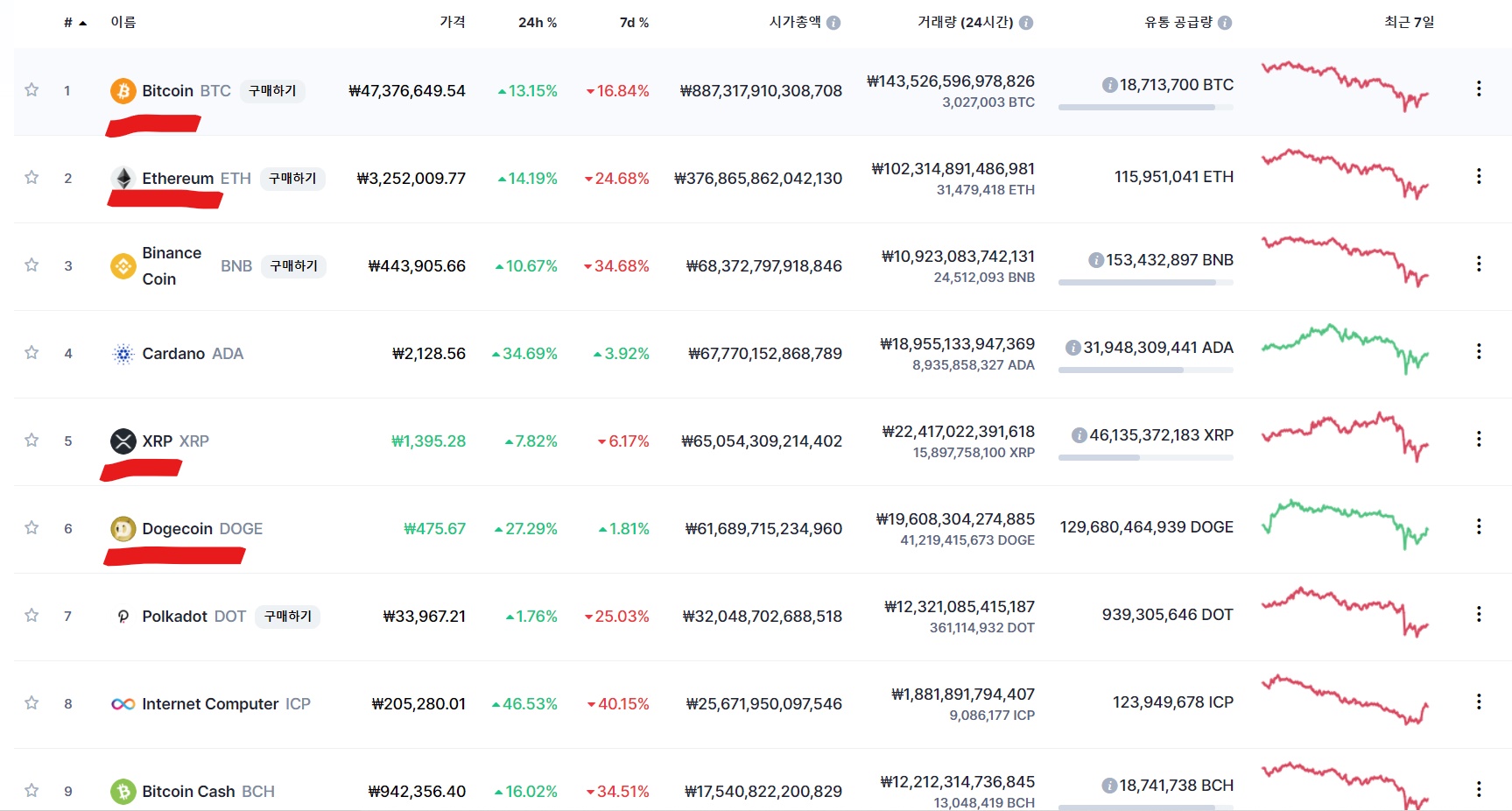Click the 구매하기 button for Binance Coin
This screenshot has width=1512, height=811.
click(x=294, y=266)
